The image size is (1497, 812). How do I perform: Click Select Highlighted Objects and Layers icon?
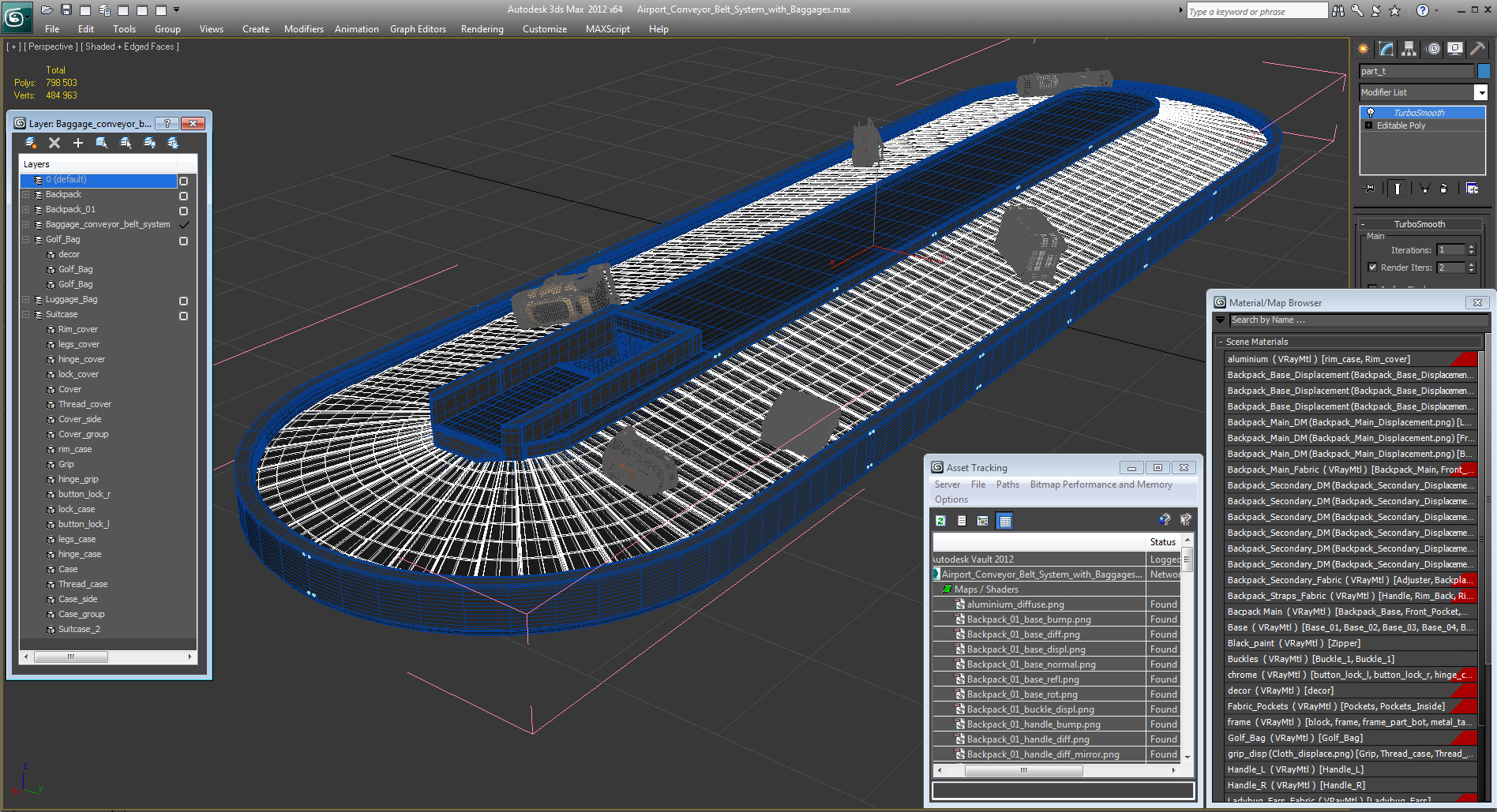pyautogui.click(x=102, y=143)
